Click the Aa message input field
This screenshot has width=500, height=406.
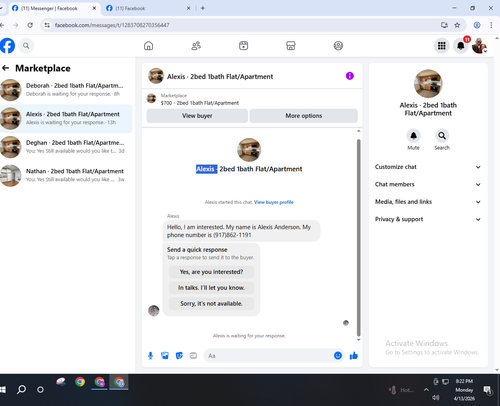click(x=268, y=356)
